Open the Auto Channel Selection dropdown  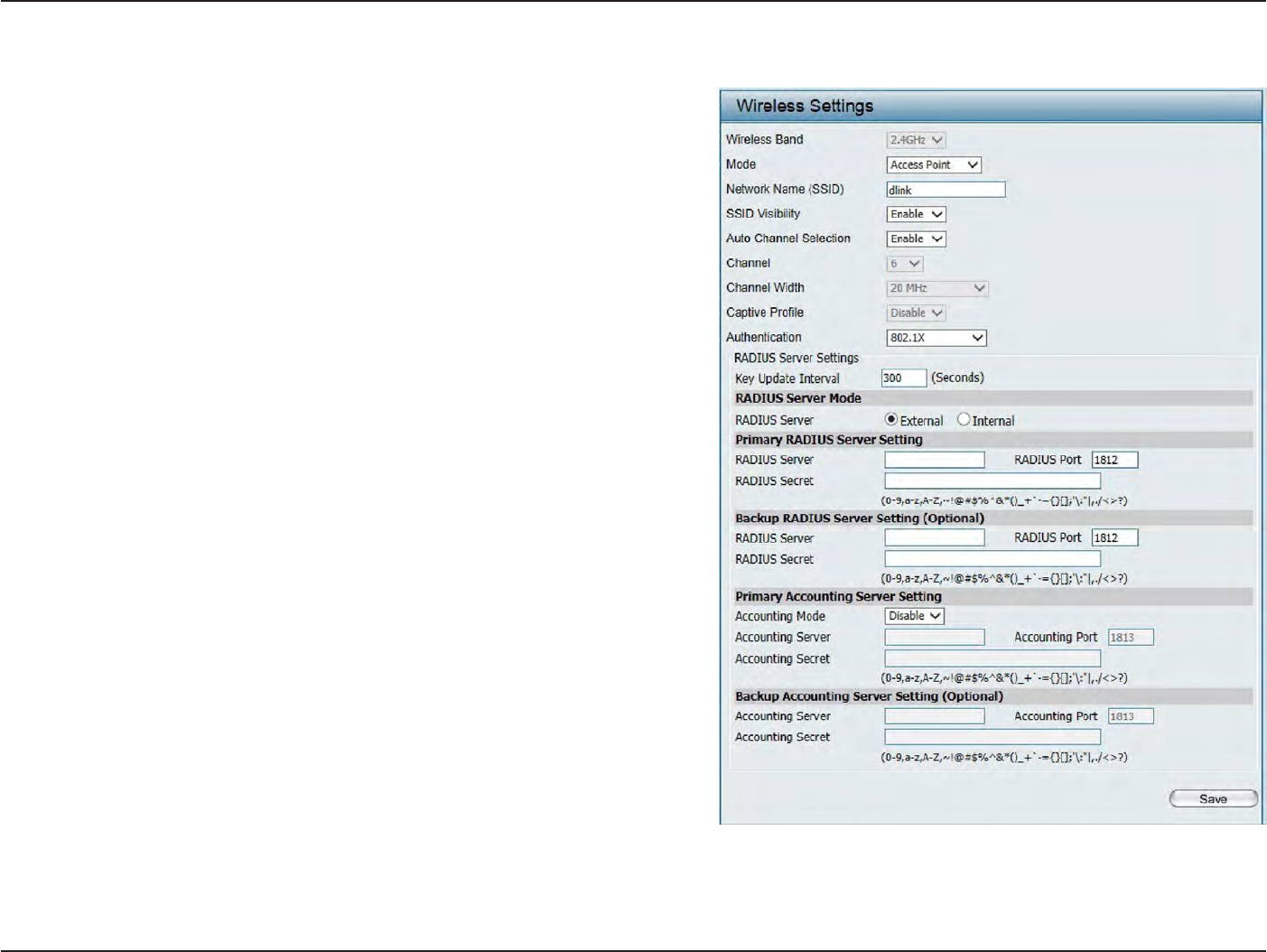coord(916,238)
